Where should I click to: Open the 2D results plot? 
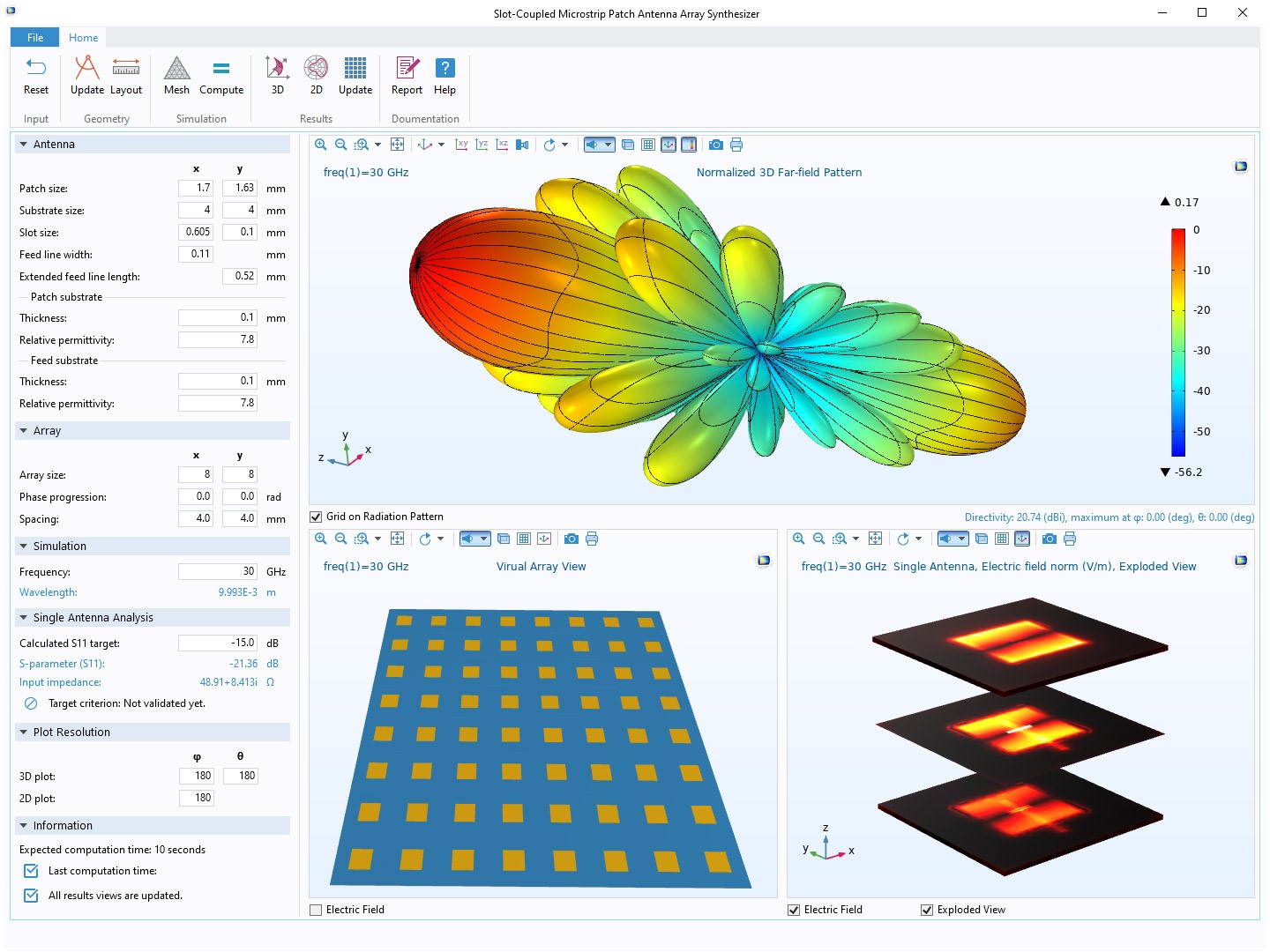316,69
